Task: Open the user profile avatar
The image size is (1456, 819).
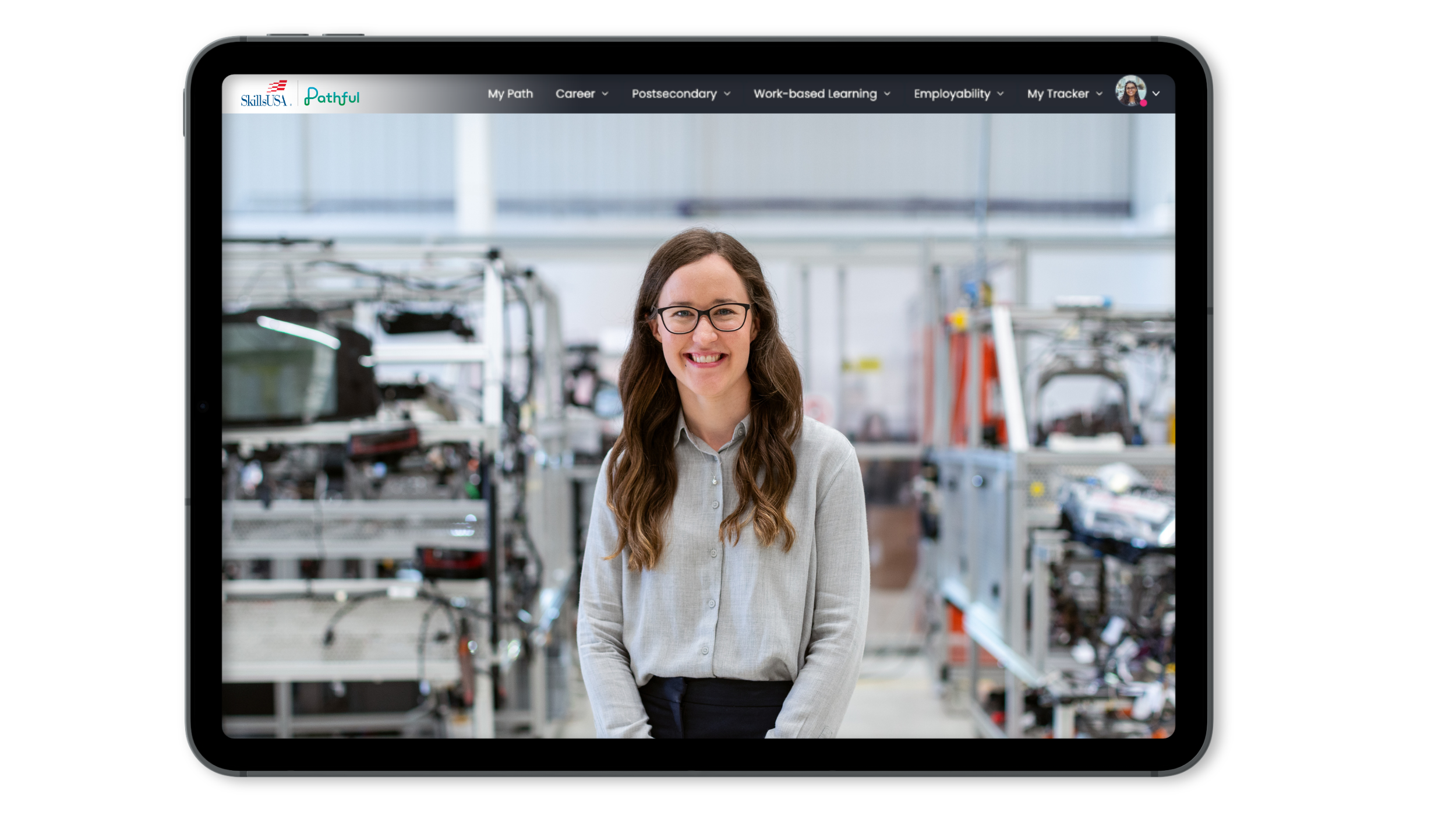Action: point(1130,91)
